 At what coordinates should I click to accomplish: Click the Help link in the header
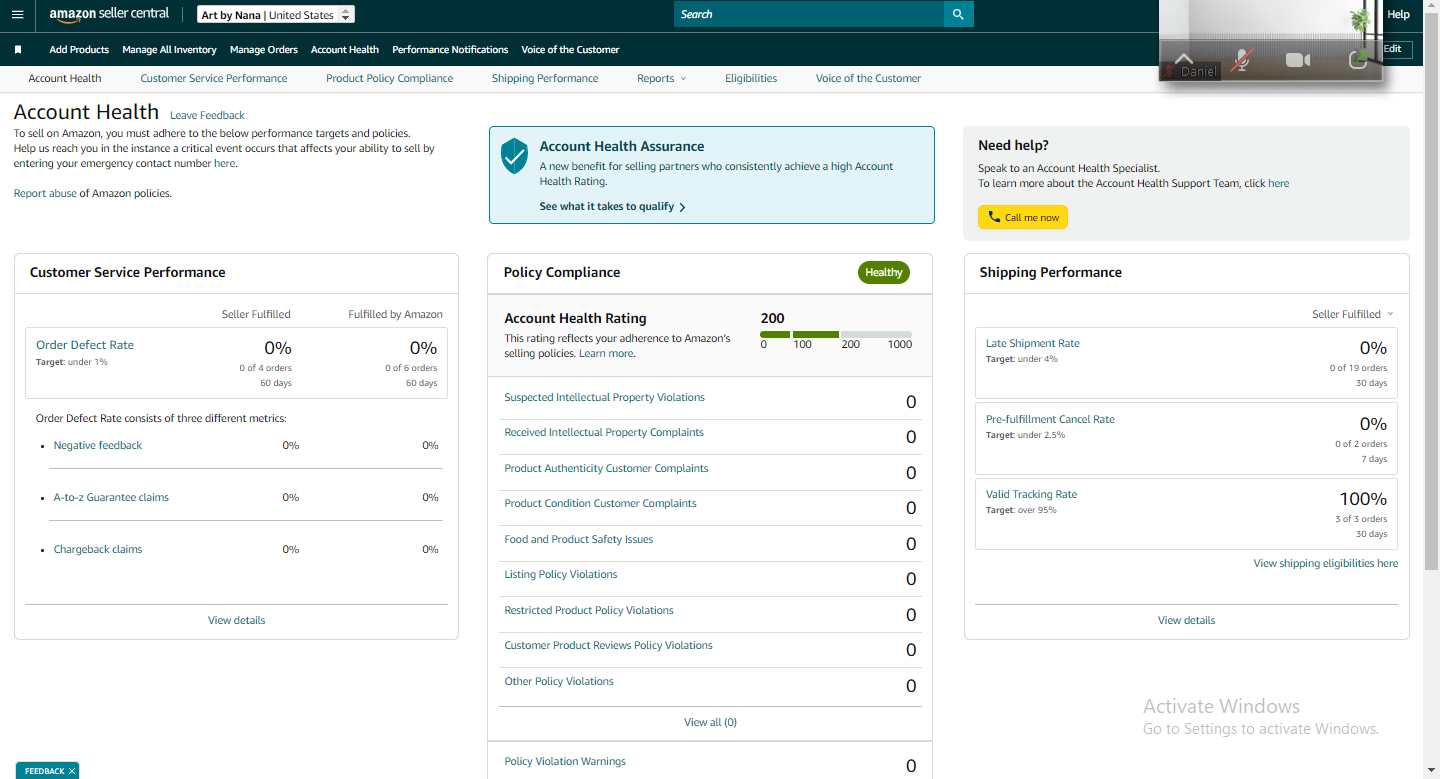point(1398,14)
